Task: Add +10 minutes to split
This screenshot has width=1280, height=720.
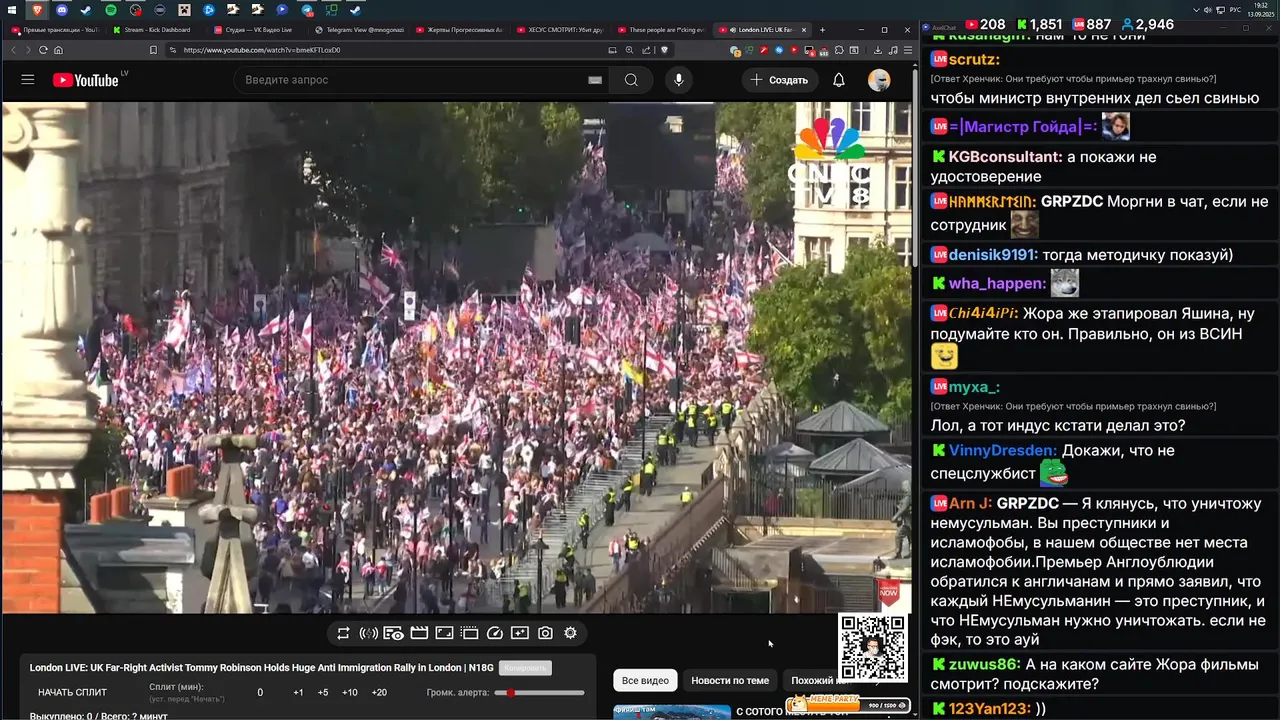Action: coord(350,692)
